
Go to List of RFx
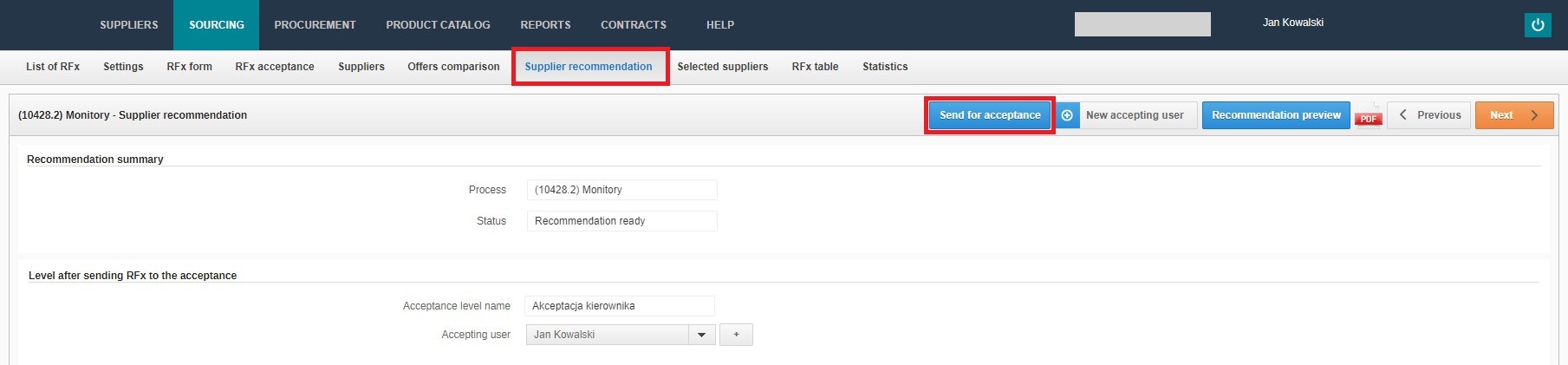(53, 67)
